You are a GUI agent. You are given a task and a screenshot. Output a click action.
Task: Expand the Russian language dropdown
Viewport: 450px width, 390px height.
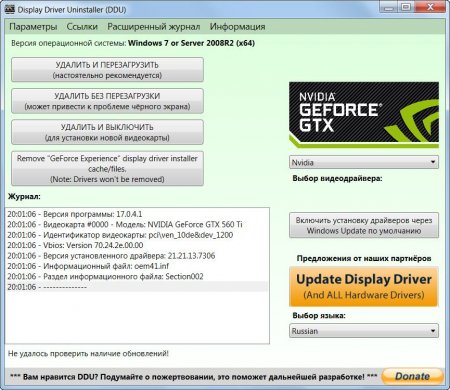pyautogui.click(x=364, y=331)
